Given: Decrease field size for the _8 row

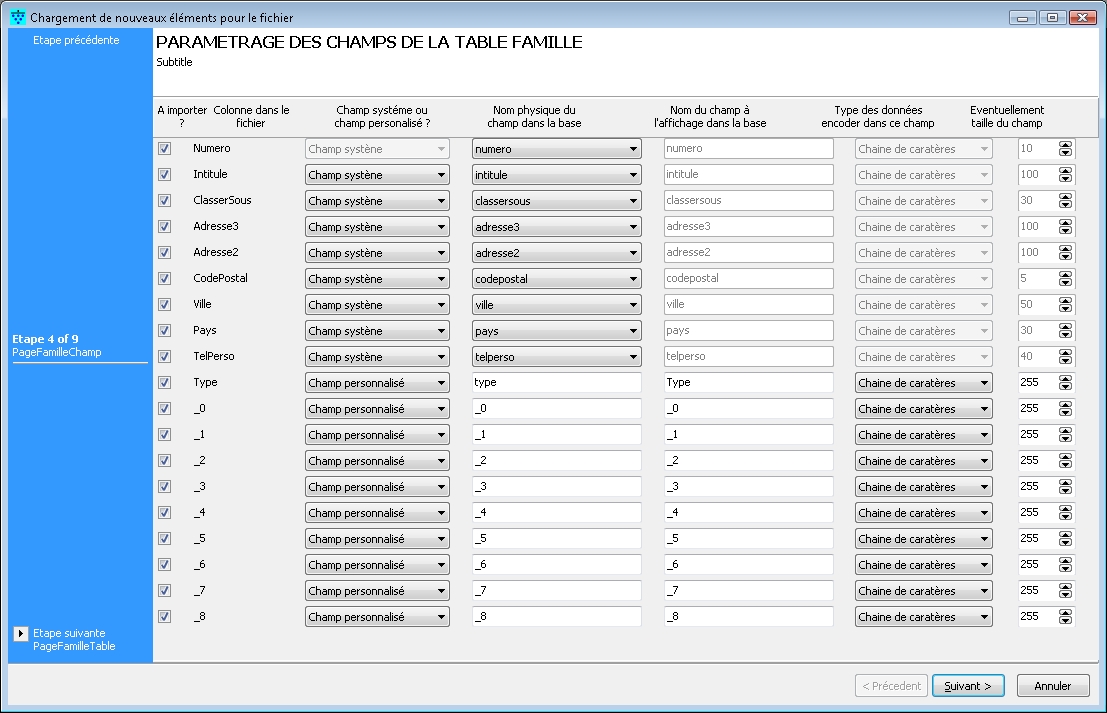Looking at the screenshot, I should click(x=1065, y=621).
